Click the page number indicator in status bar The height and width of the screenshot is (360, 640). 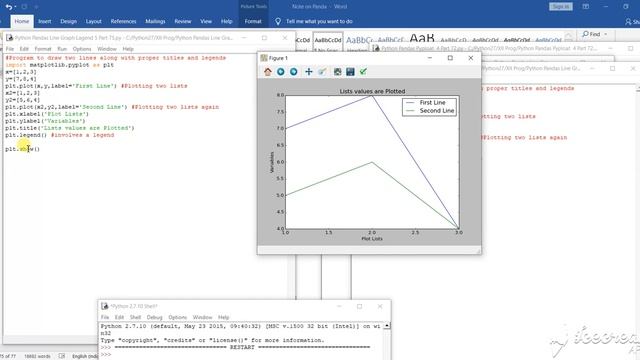click(8, 356)
